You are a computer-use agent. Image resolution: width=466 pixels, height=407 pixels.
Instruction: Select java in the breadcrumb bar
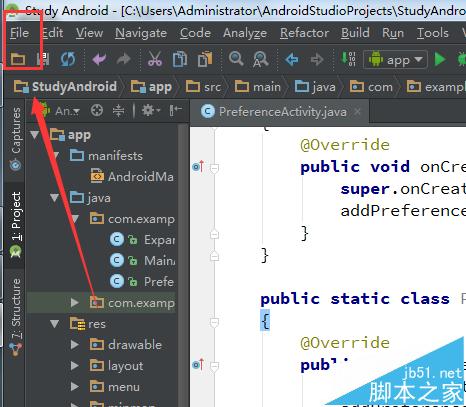tap(315, 87)
